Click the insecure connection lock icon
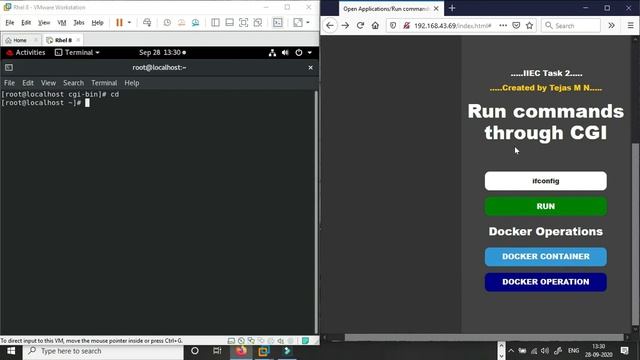 click(x=406, y=25)
